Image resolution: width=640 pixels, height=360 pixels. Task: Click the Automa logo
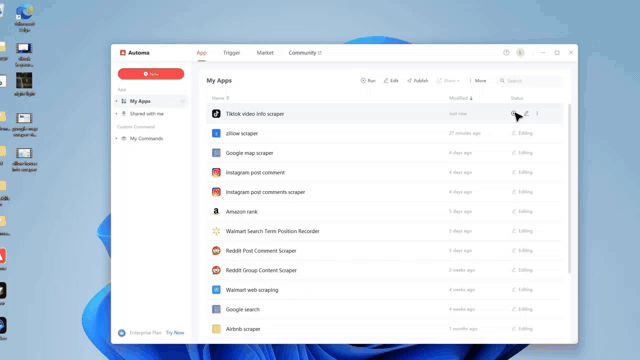click(123, 53)
